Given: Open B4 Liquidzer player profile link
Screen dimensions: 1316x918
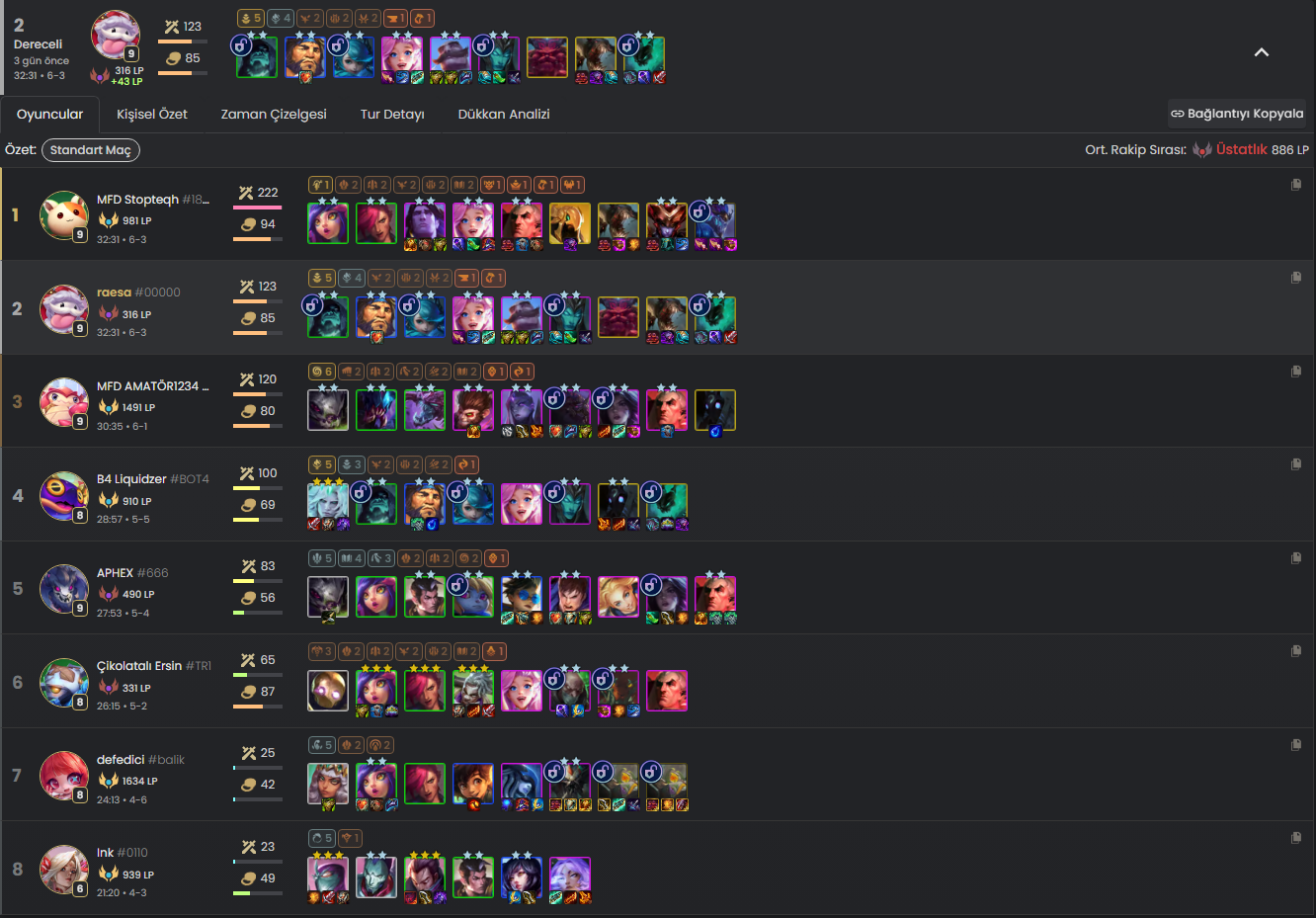Looking at the screenshot, I should coord(153,479).
